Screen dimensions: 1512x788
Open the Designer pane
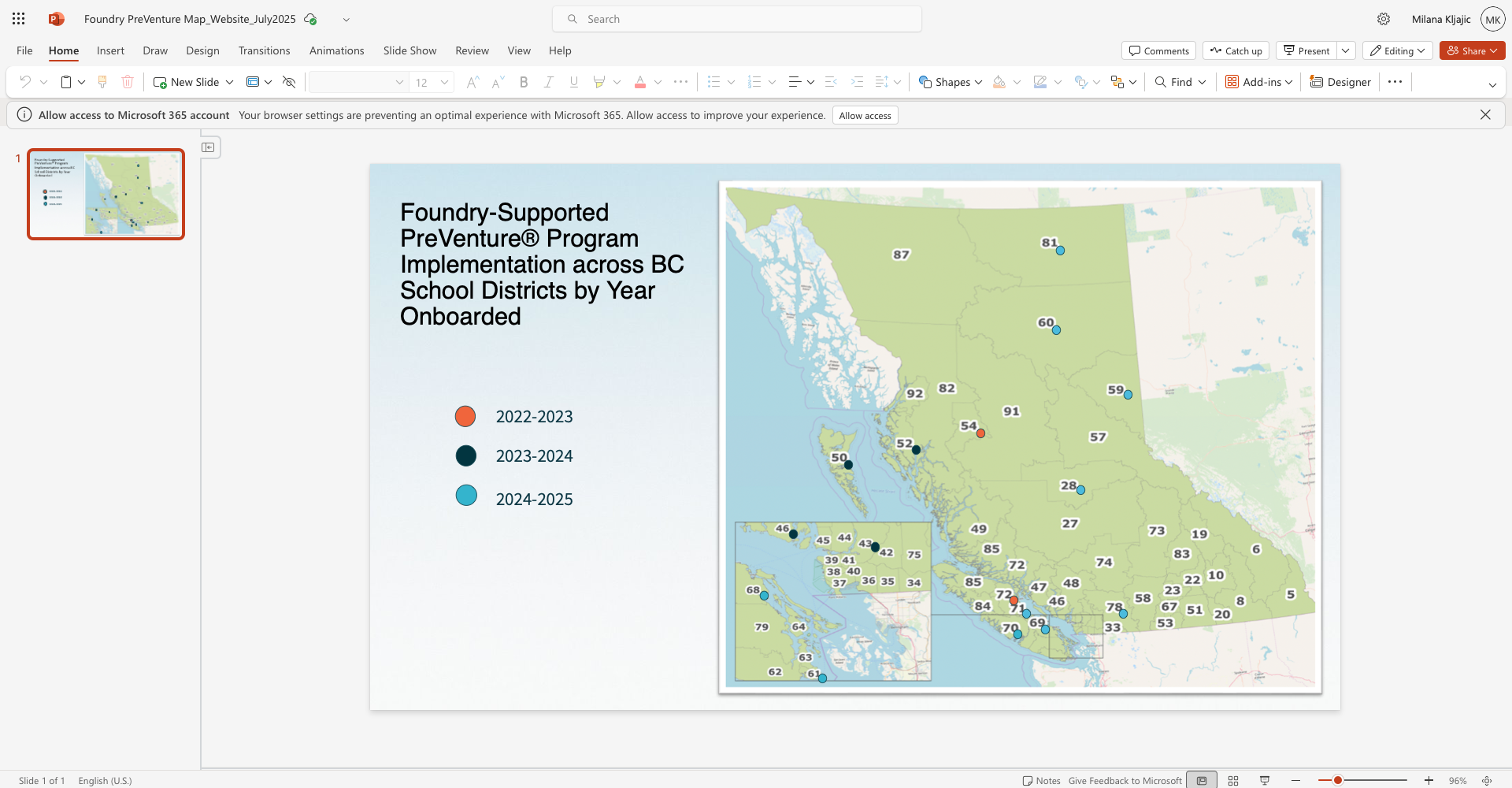pyautogui.click(x=1340, y=82)
